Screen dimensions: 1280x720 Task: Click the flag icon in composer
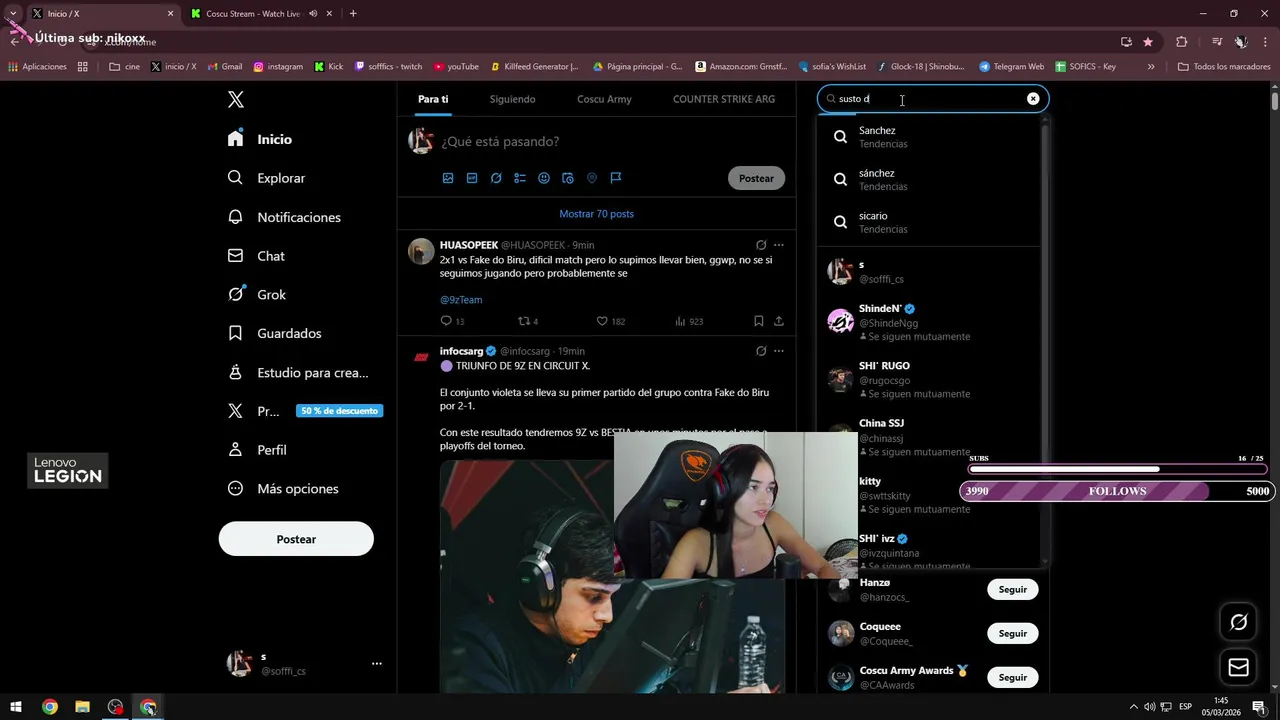click(616, 178)
